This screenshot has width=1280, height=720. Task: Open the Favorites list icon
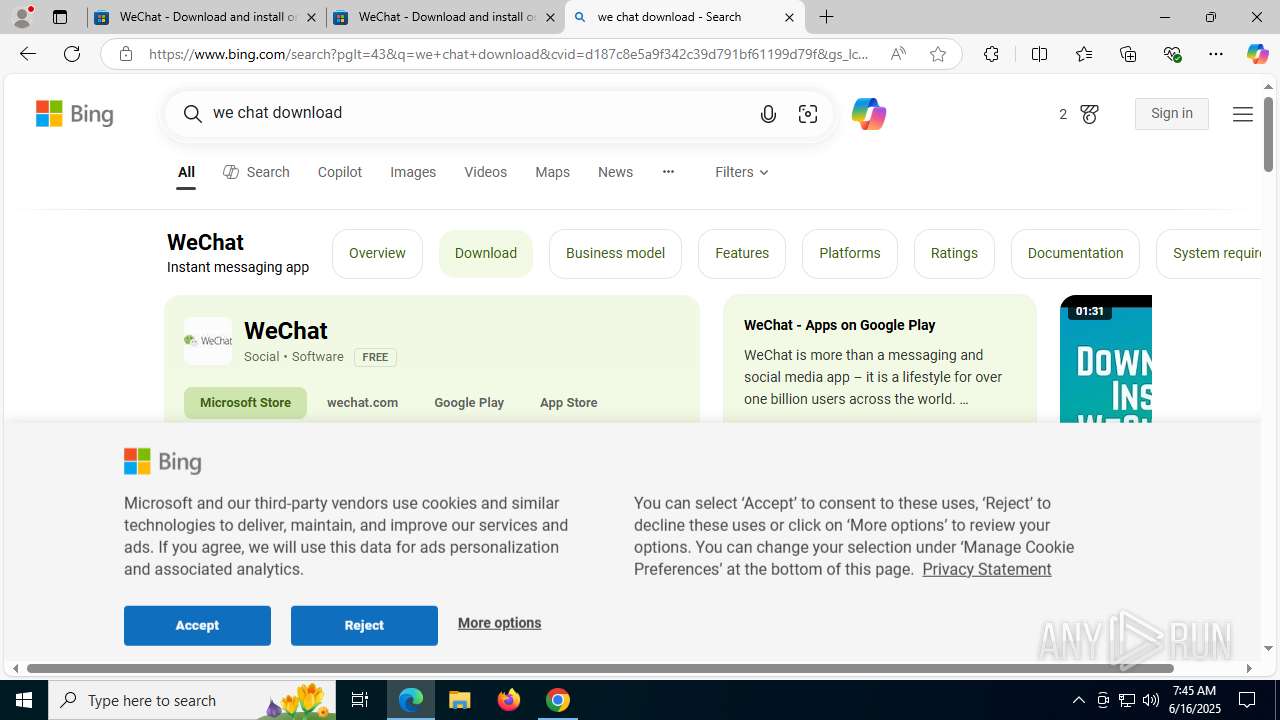point(1083,54)
